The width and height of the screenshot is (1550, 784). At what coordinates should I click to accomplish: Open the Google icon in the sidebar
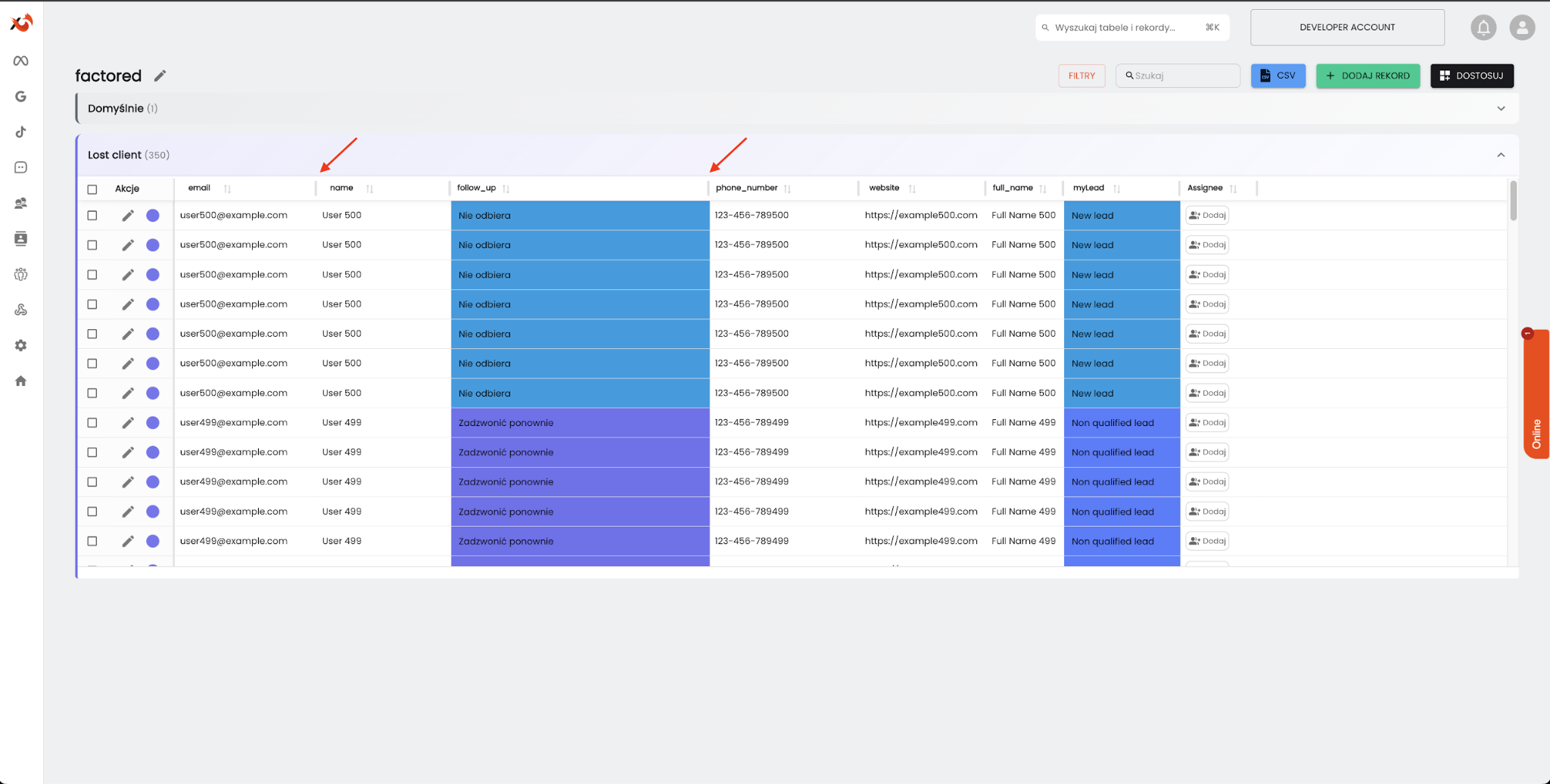21,96
